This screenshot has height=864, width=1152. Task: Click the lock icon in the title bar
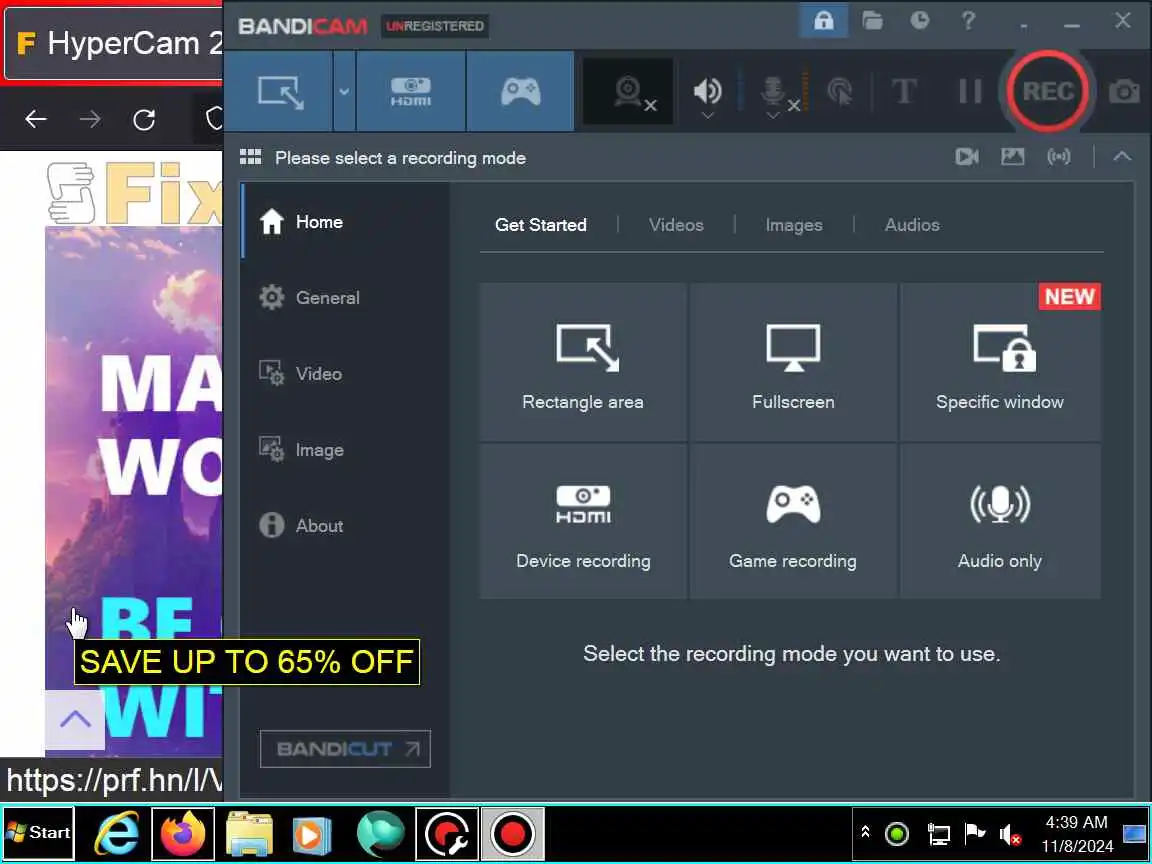(824, 21)
